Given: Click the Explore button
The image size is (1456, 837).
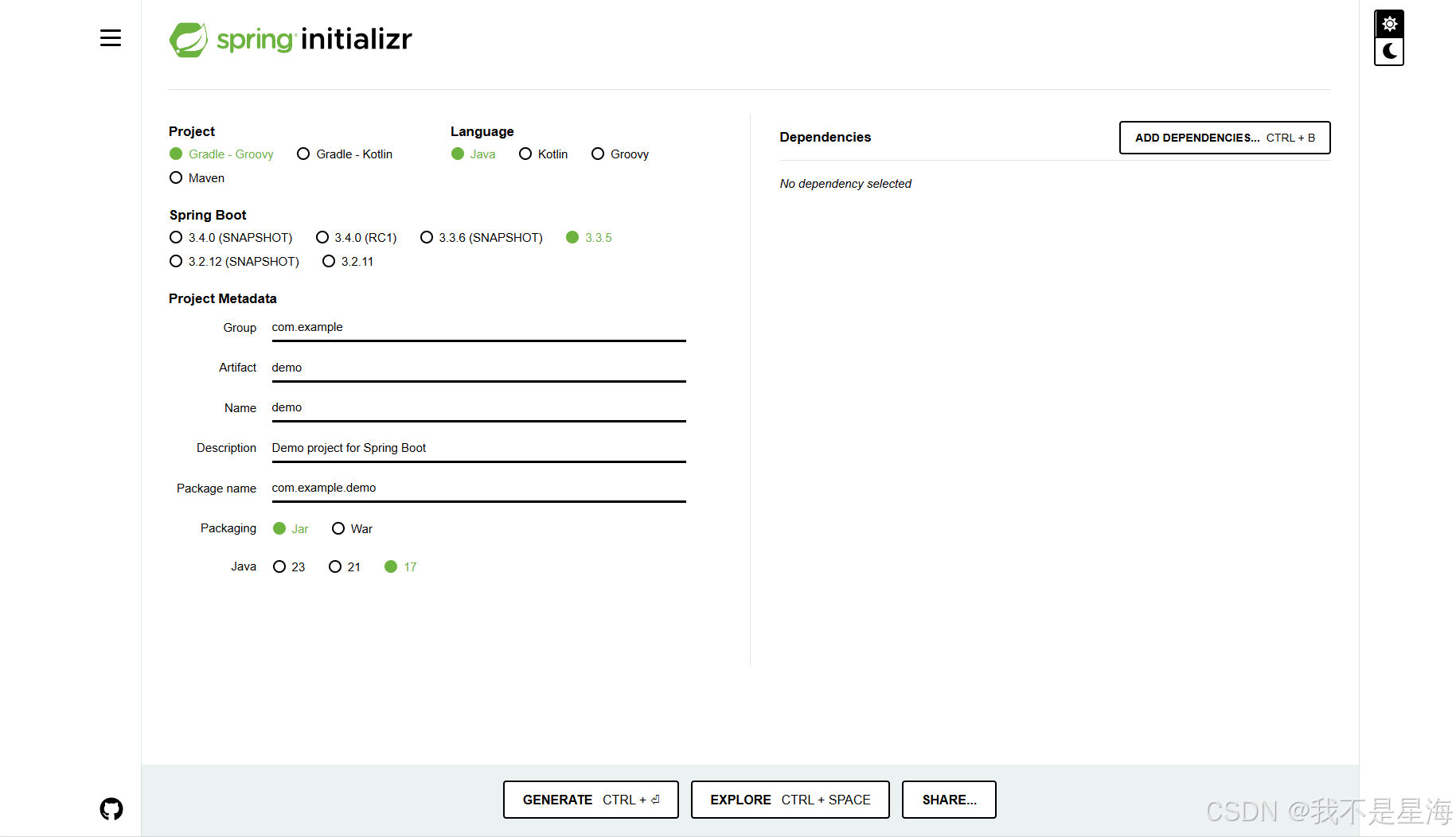Looking at the screenshot, I should (790, 800).
